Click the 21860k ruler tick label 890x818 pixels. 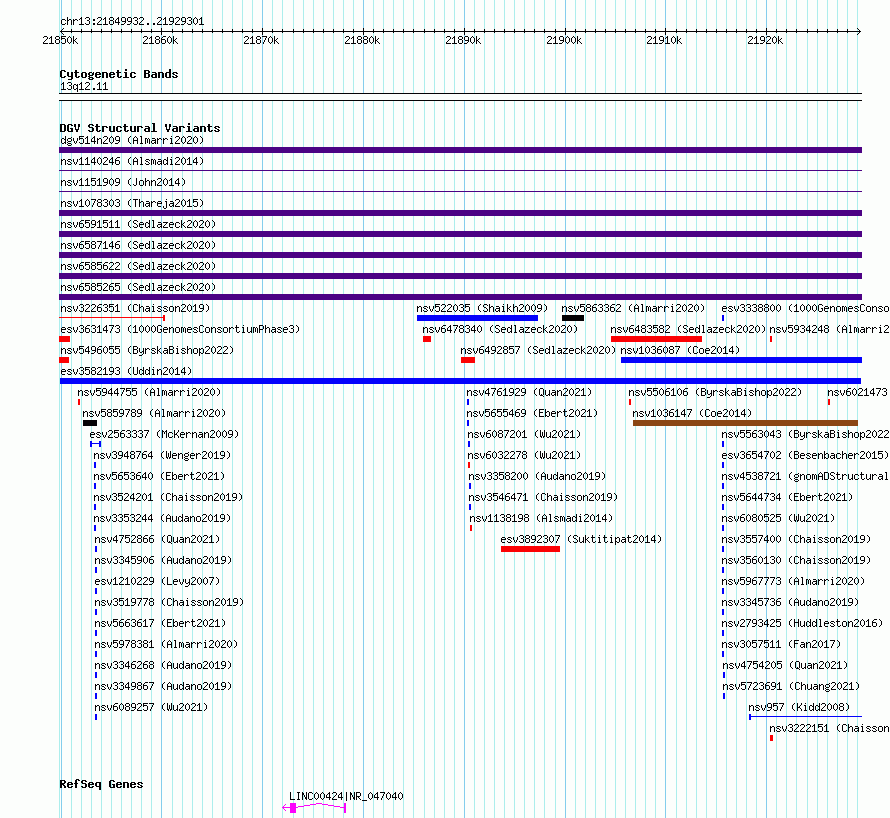tap(160, 40)
